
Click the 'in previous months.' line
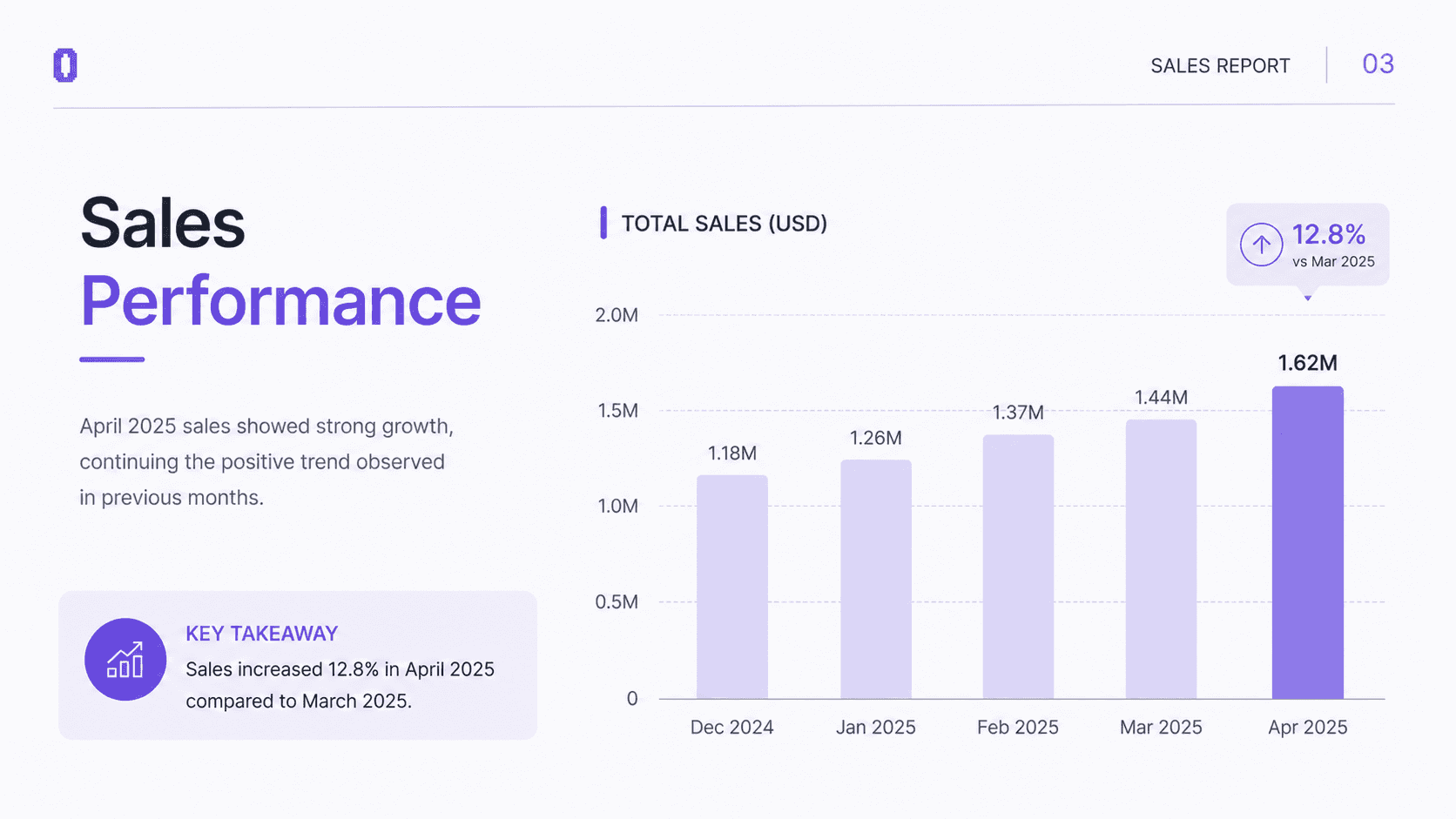coord(172,498)
